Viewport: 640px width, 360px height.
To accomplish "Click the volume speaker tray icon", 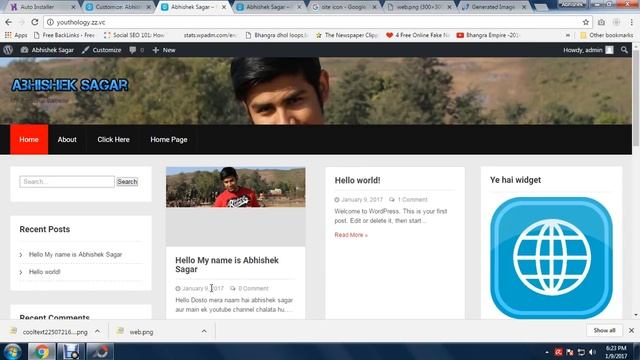I will coord(593,352).
